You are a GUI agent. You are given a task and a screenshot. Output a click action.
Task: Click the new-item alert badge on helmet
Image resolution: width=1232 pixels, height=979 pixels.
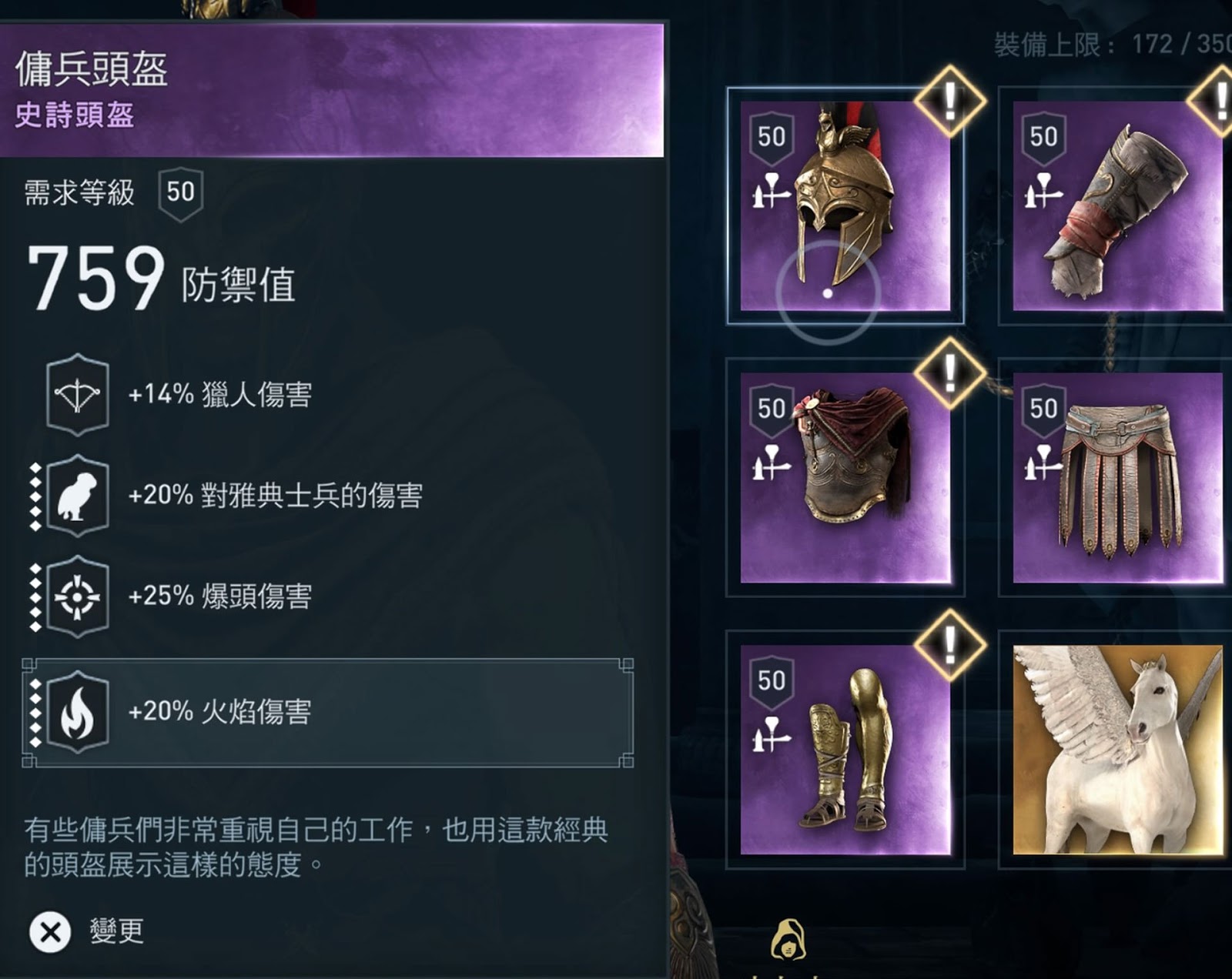[950, 102]
